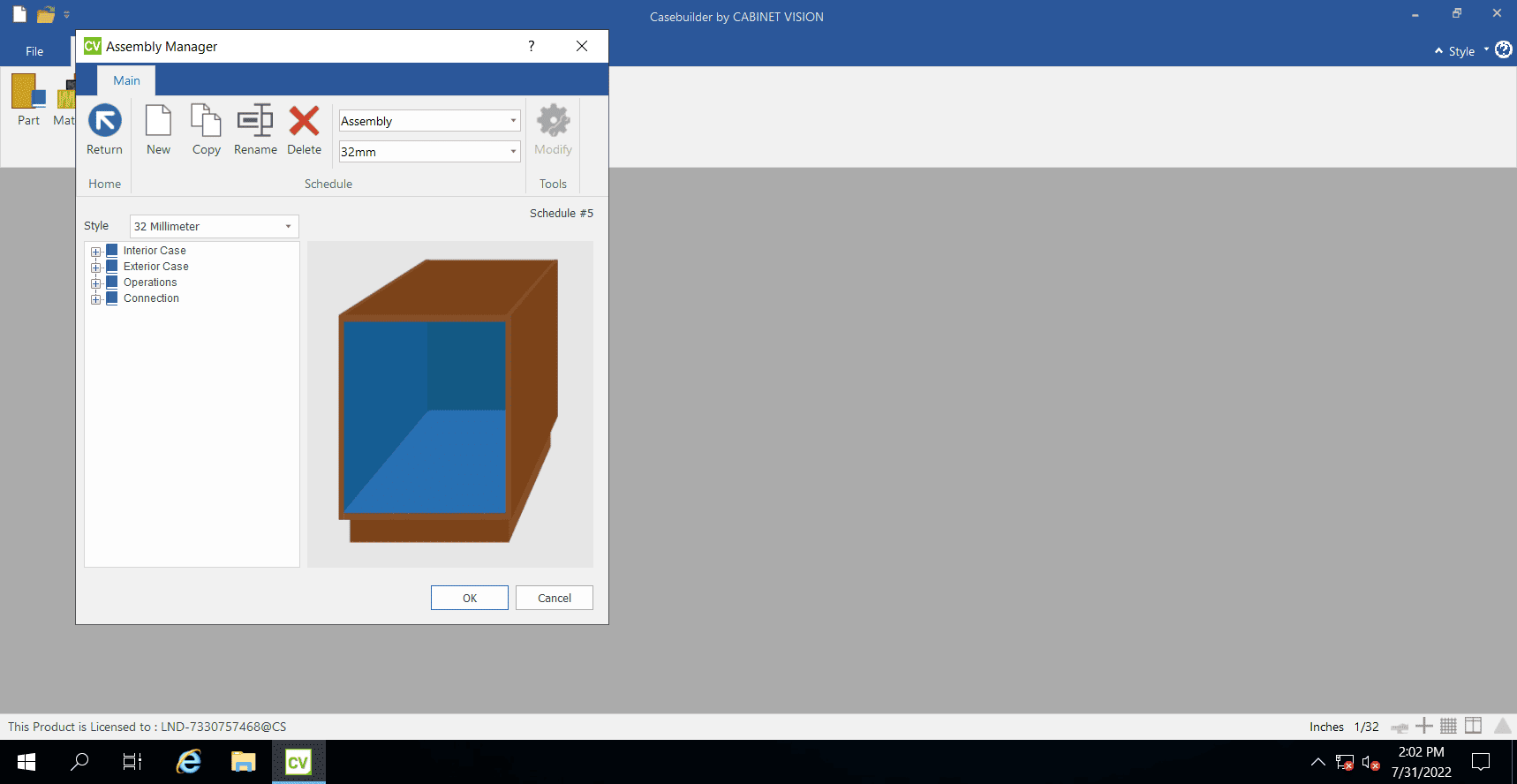Click the Casebuilder taskbar icon
This screenshot has width=1517, height=784.
(298, 762)
